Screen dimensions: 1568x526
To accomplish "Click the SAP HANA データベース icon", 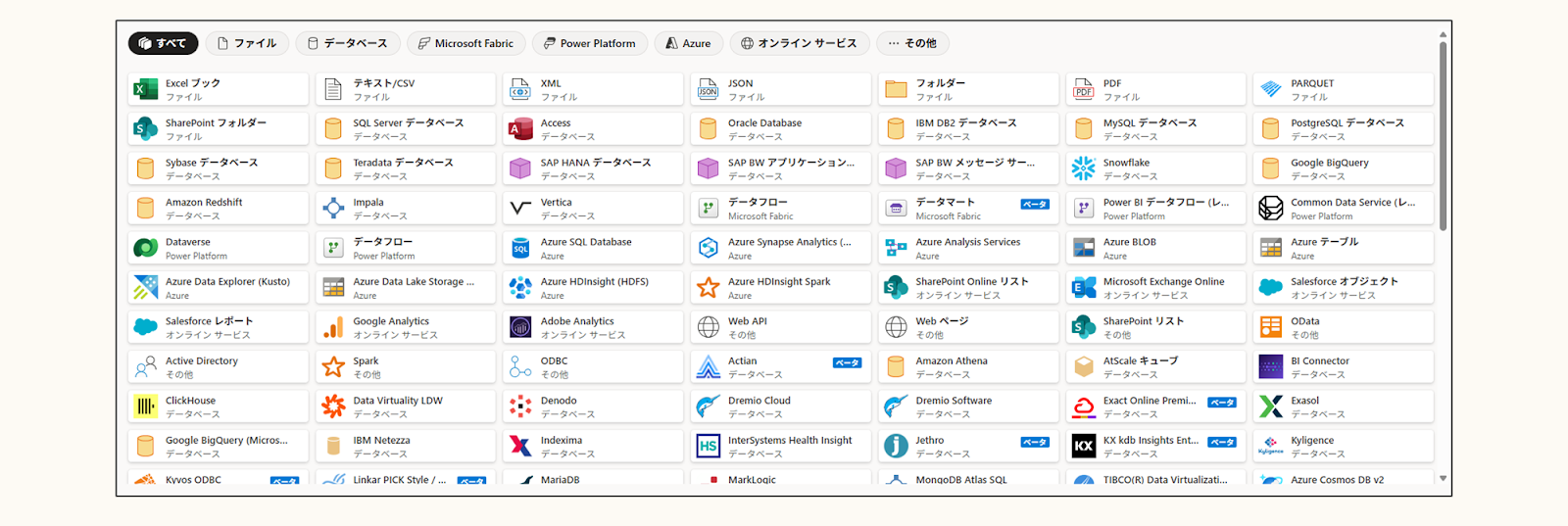I will tap(520, 168).
